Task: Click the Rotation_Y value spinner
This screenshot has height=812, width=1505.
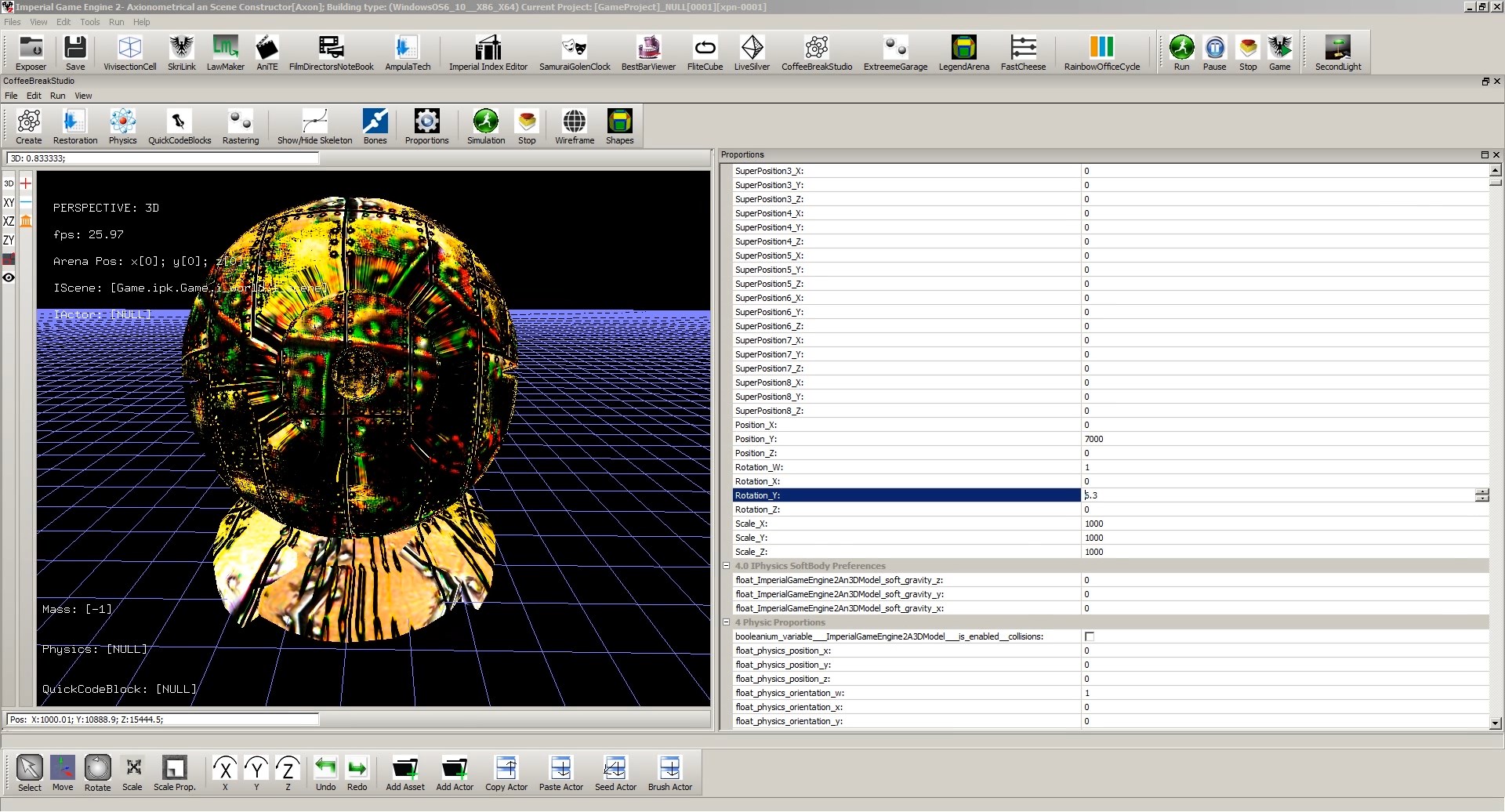Action: (x=1481, y=495)
